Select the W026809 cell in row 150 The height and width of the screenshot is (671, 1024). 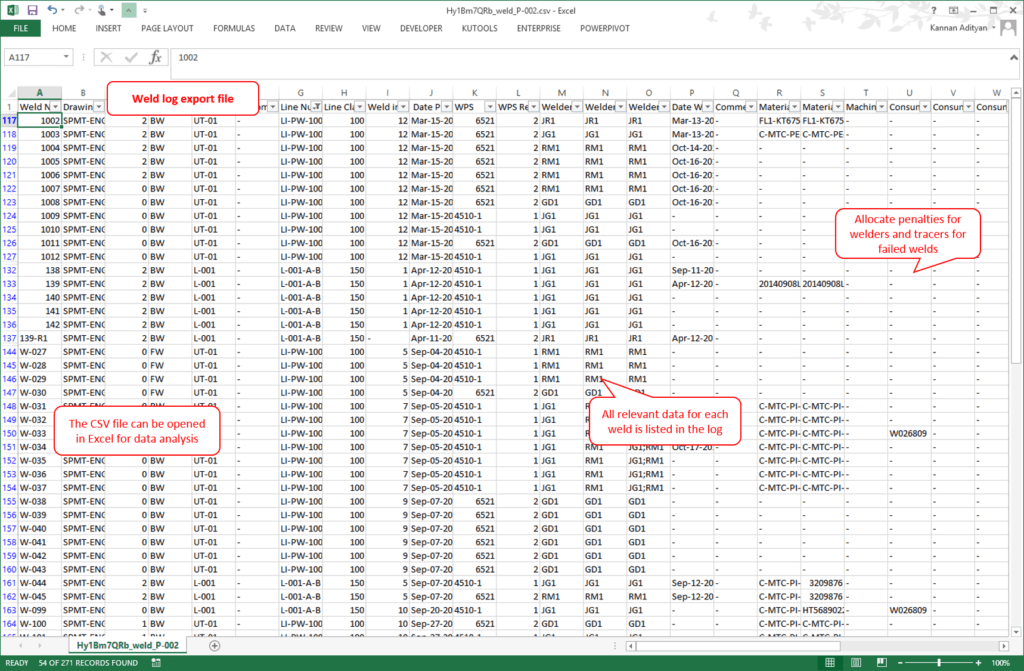tap(909, 433)
